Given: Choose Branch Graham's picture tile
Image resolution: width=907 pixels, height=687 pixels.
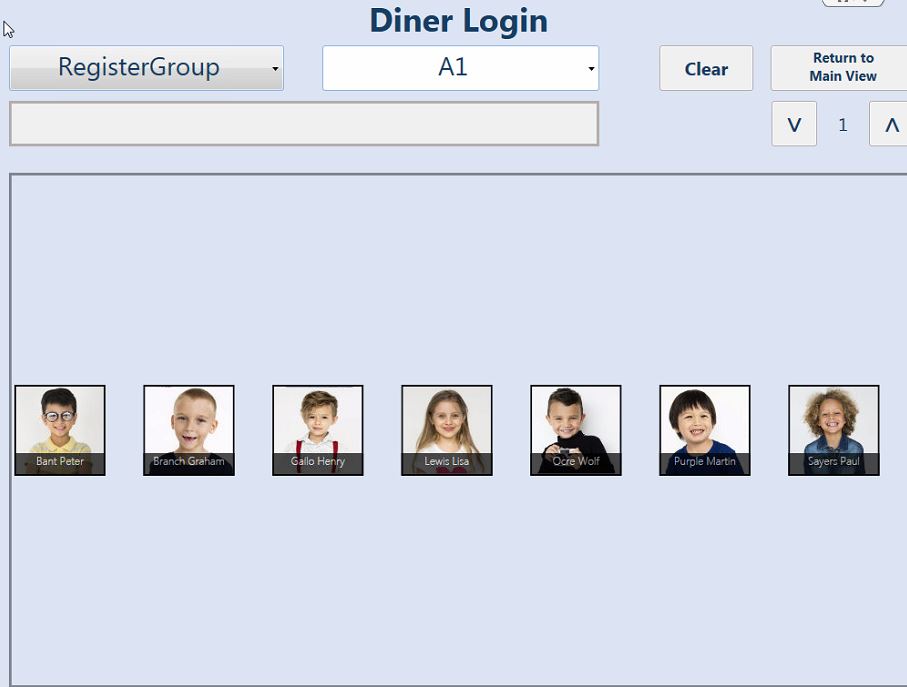Looking at the screenshot, I should coord(189,430).
